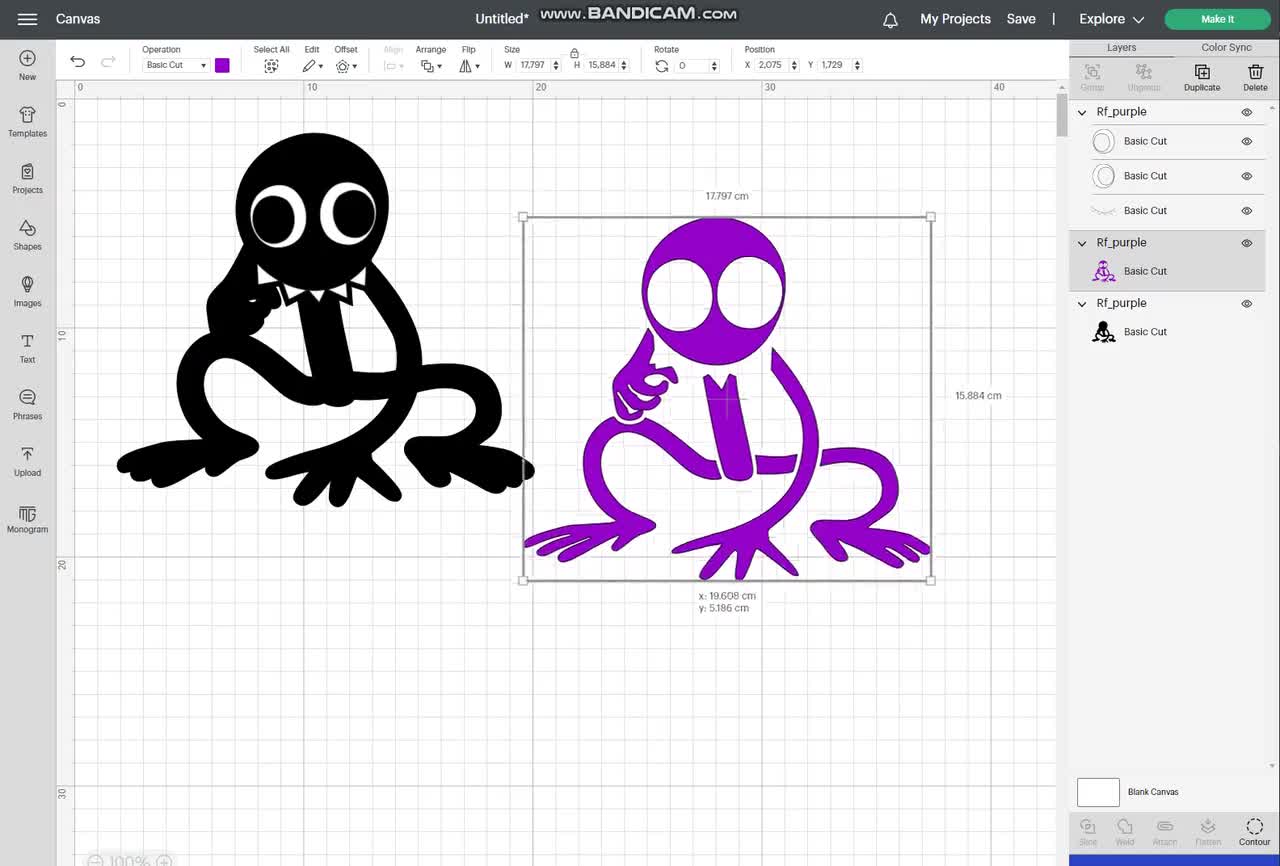Group the layers
This screenshot has width=1280, height=866.
pyautogui.click(x=1092, y=77)
